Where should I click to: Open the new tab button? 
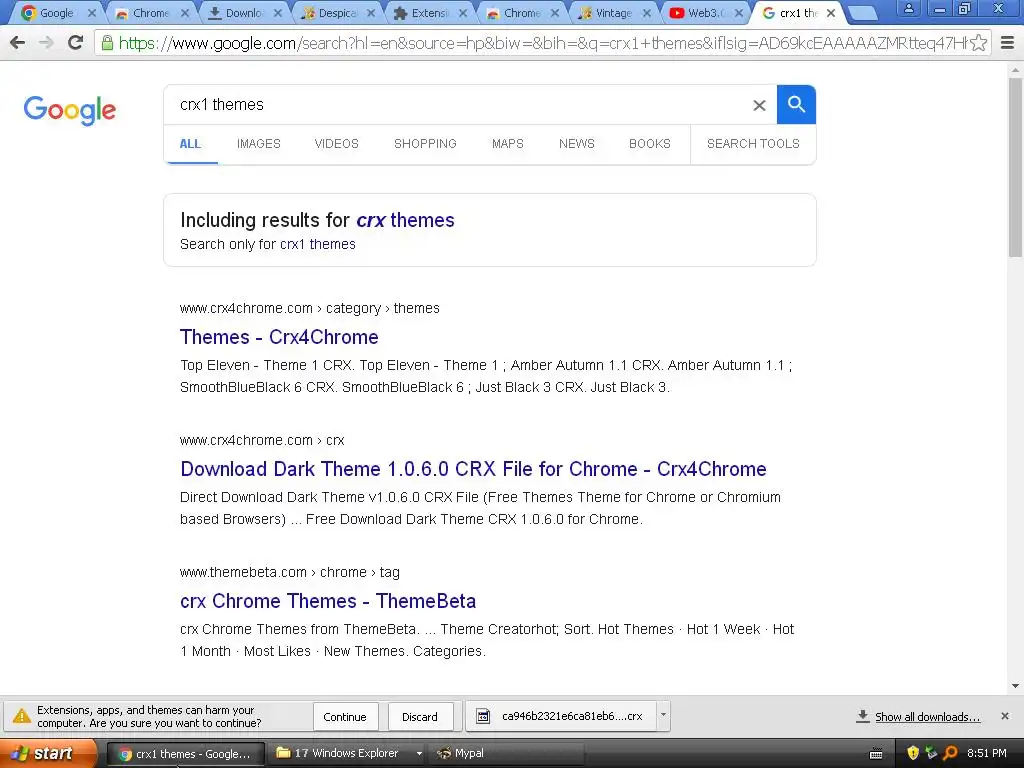click(863, 13)
